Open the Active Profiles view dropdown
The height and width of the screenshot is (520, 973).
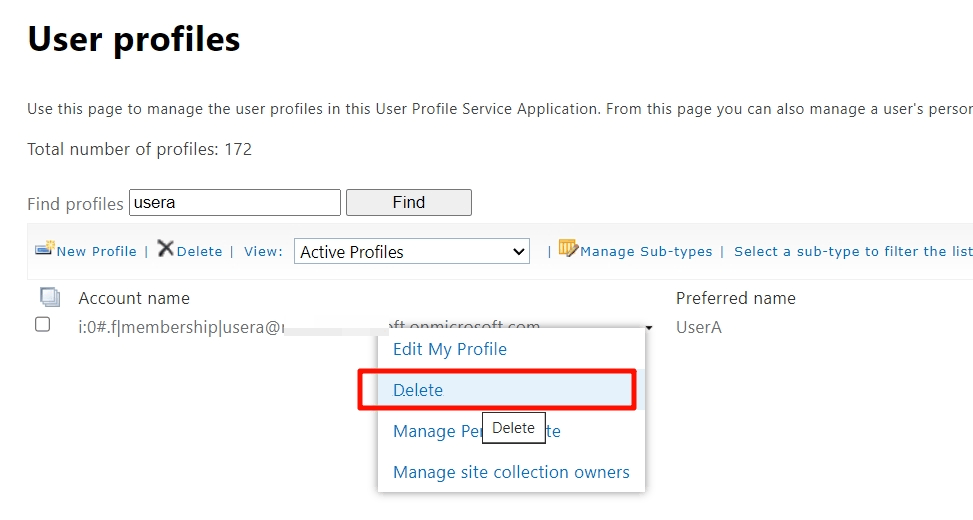pos(414,252)
